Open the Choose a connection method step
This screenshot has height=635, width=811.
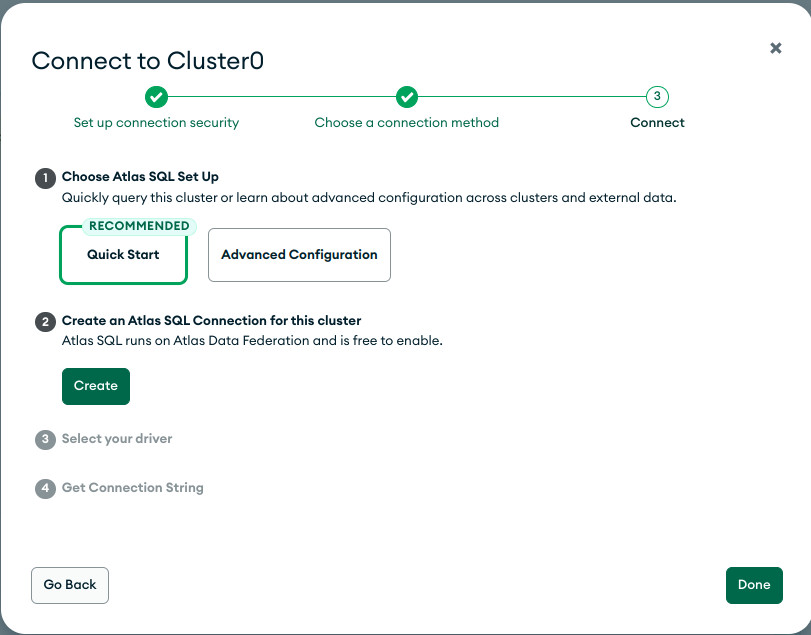pyautogui.click(x=407, y=123)
